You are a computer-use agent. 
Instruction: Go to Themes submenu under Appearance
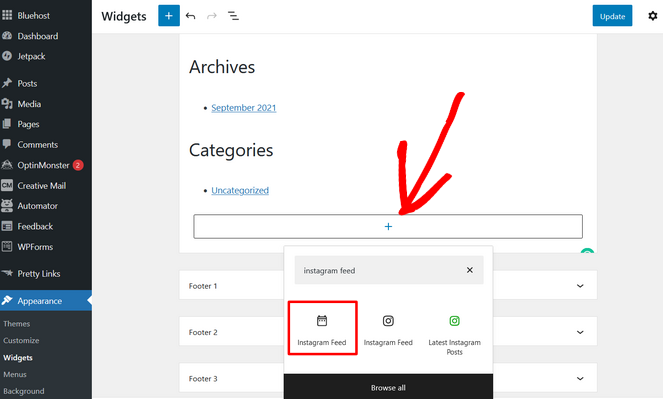[16, 324]
